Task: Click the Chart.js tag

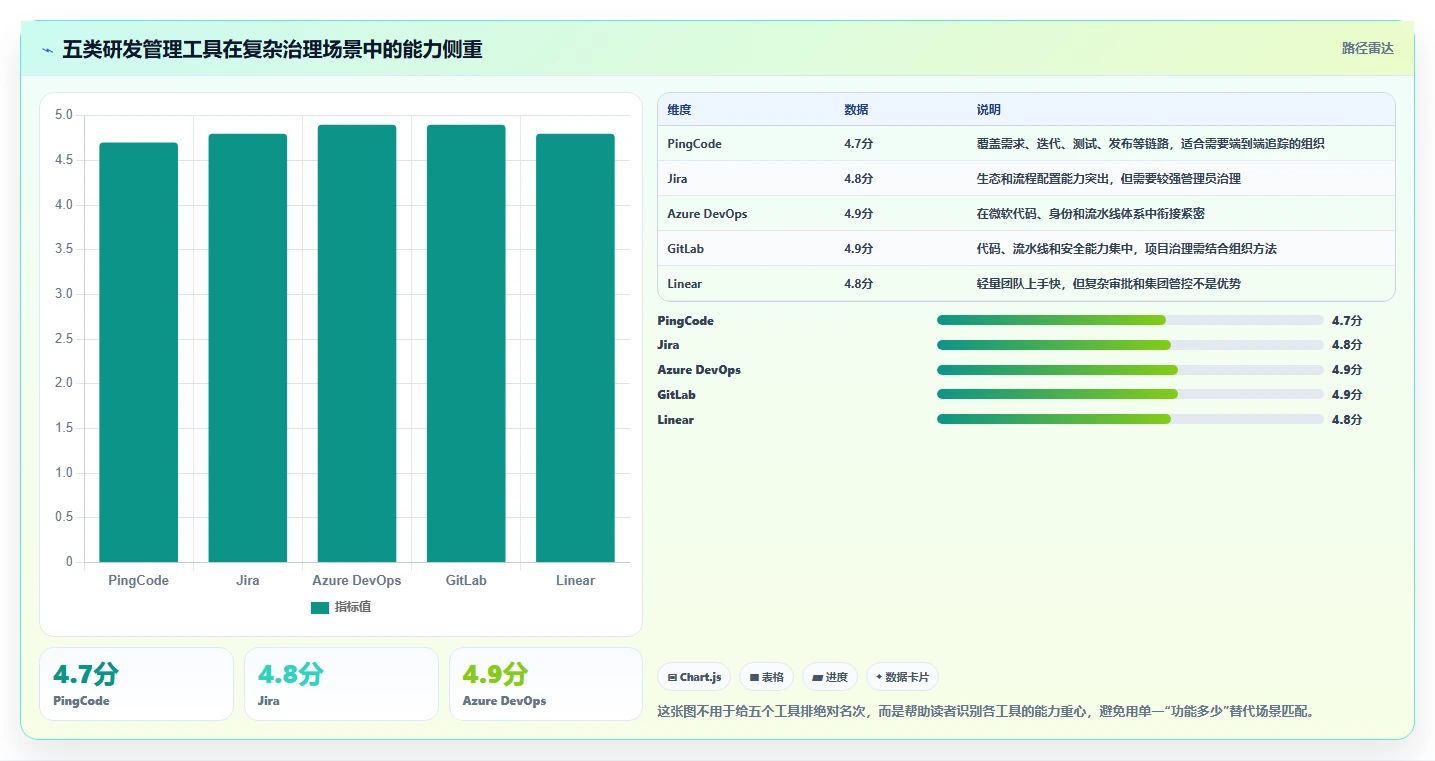Action: (694, 677)
